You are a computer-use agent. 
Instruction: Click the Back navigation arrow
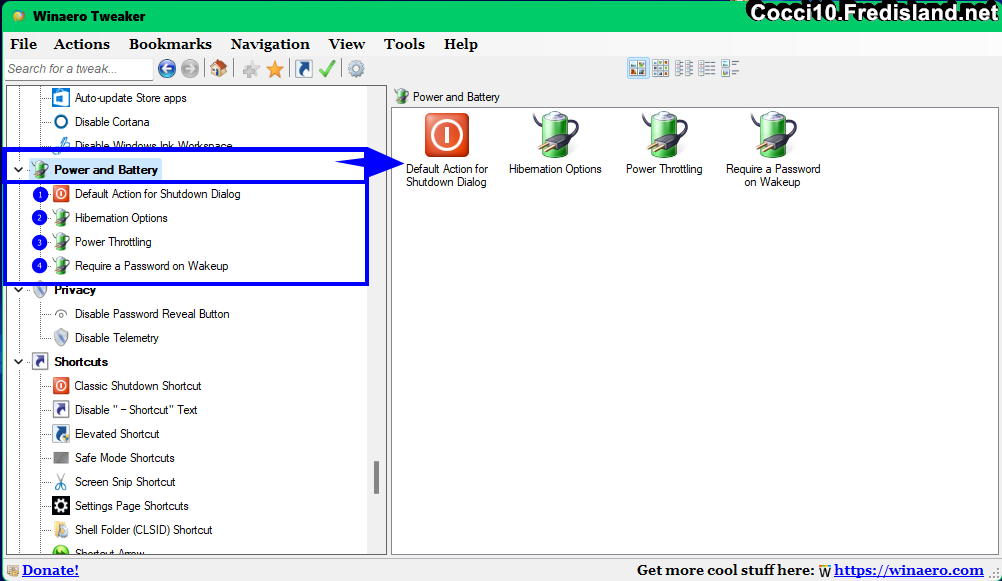(x=167, y=68)
